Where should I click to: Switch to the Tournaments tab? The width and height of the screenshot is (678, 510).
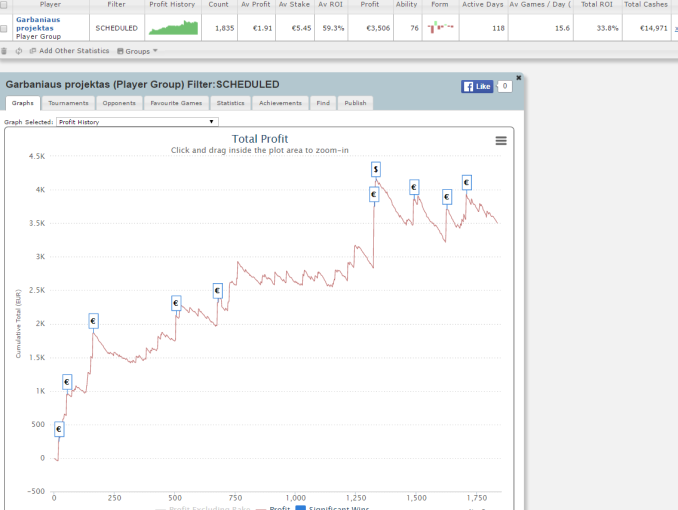[68, 102]
